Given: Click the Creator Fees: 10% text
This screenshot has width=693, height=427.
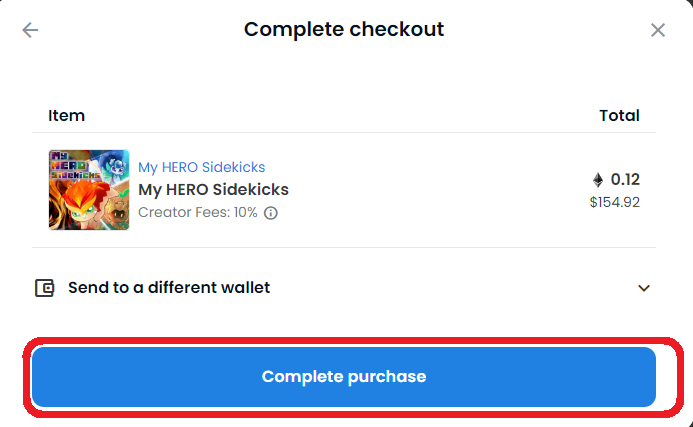Looking at the screenshot, I should (198, 212).
